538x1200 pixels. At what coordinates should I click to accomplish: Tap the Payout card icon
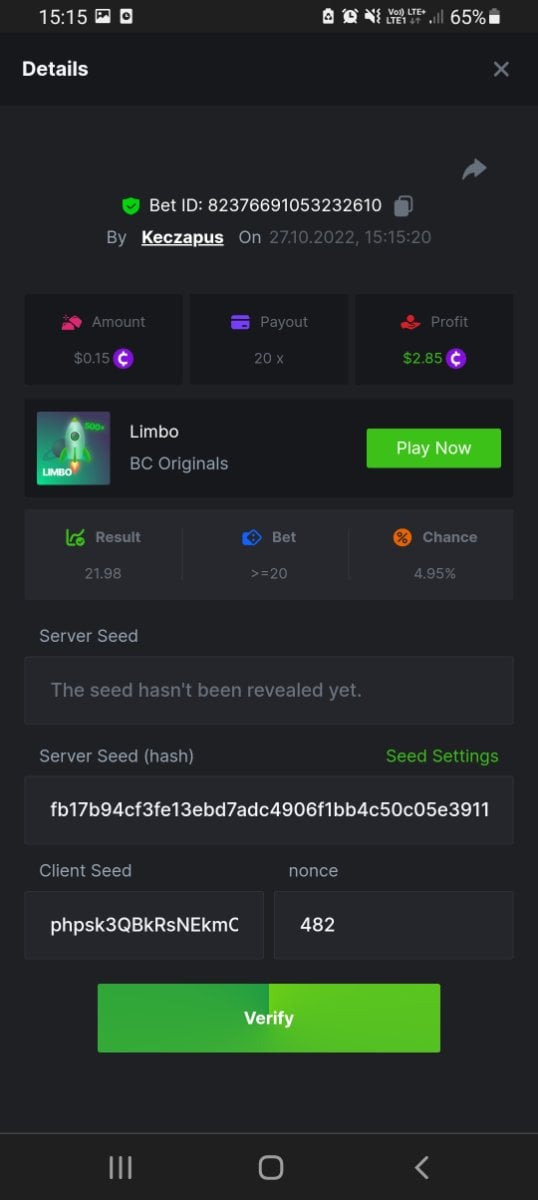point(240,322)
